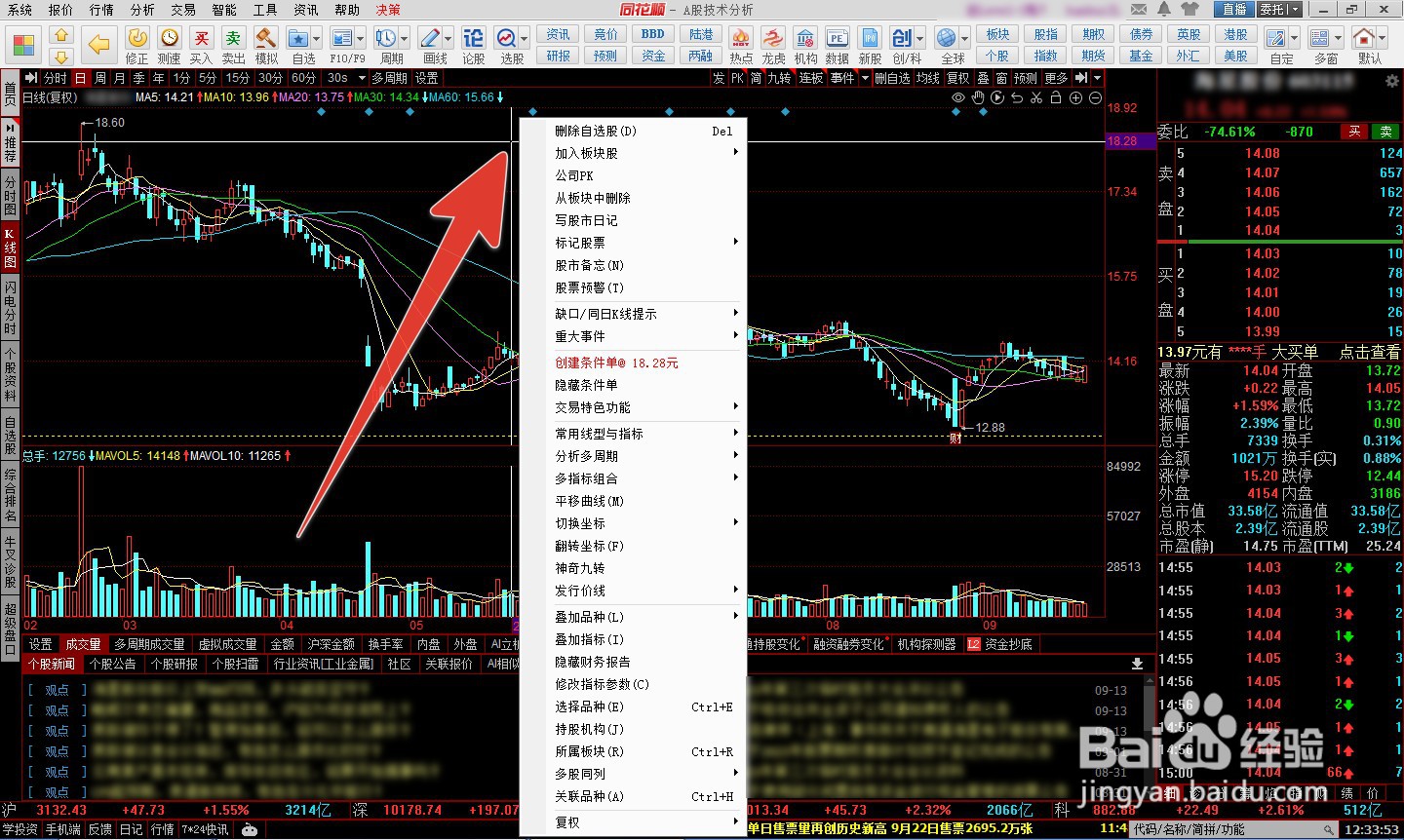The width and height of the screenshot is (1404, 840).
Task: Toggle the eye visibility icon on chart
Action: [958, 97]
